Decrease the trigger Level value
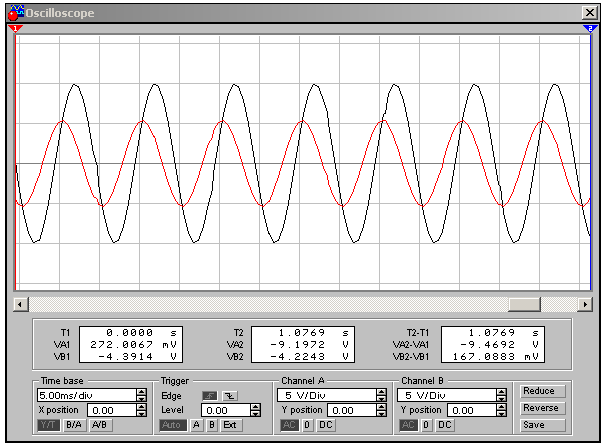This screenshot has height=447, width=605. (x=255, y=413)
